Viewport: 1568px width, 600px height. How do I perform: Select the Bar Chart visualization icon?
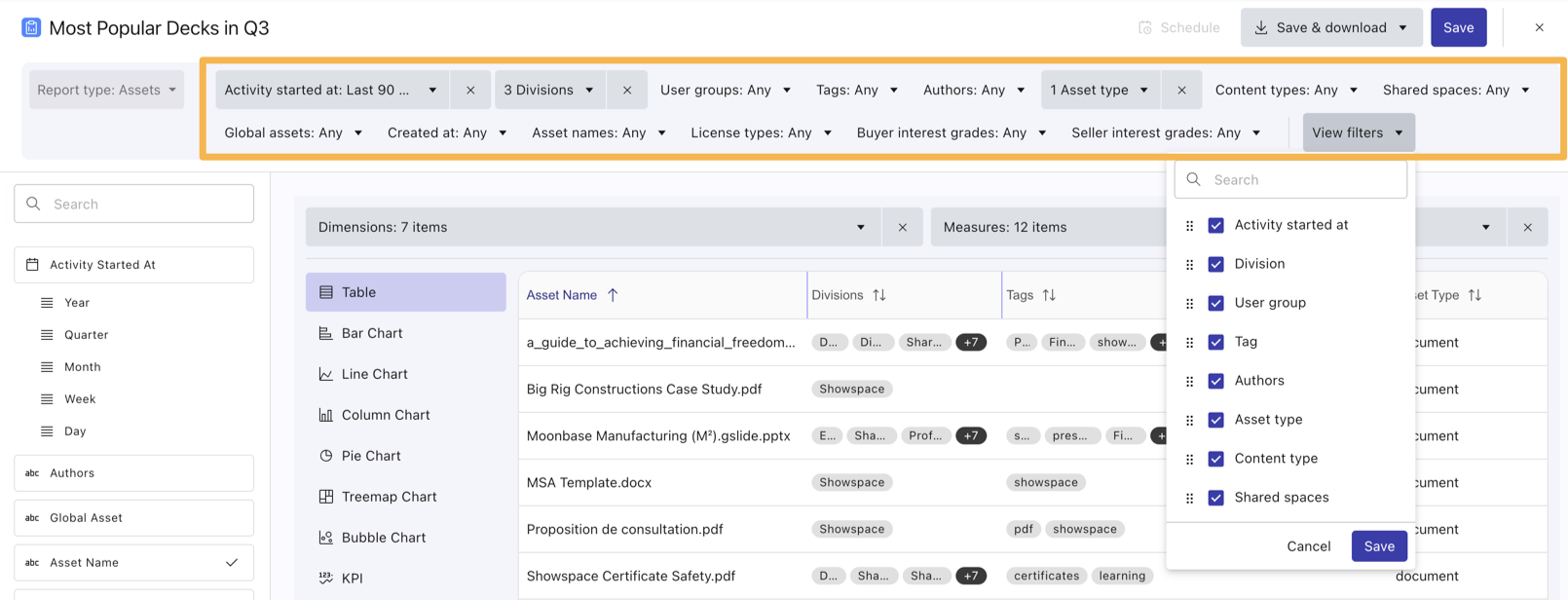pos(325,333)
